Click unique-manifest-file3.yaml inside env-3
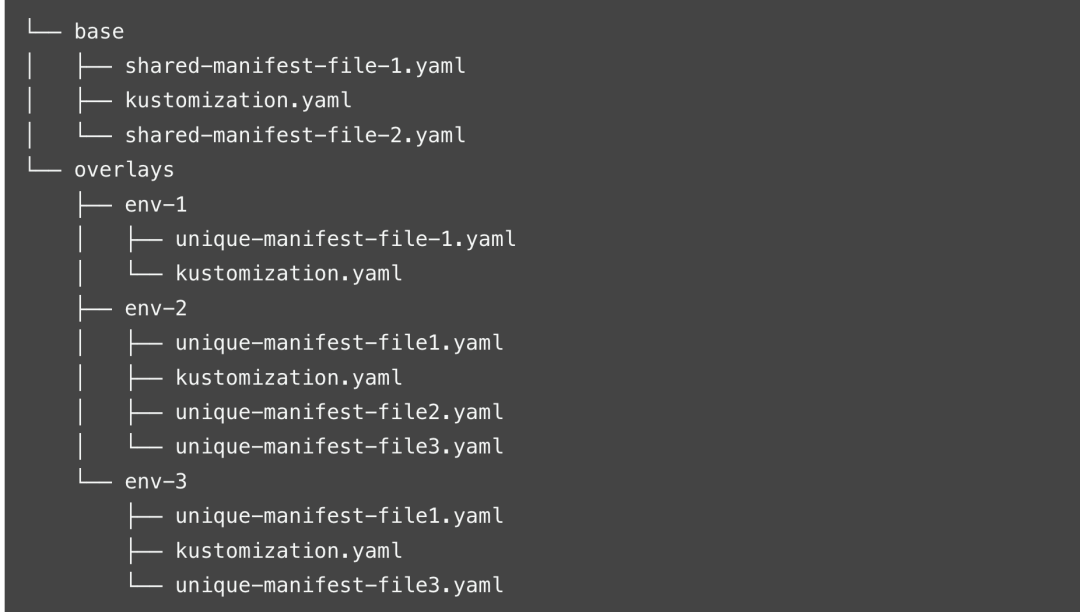1080x612 pixels. [339, 585]
